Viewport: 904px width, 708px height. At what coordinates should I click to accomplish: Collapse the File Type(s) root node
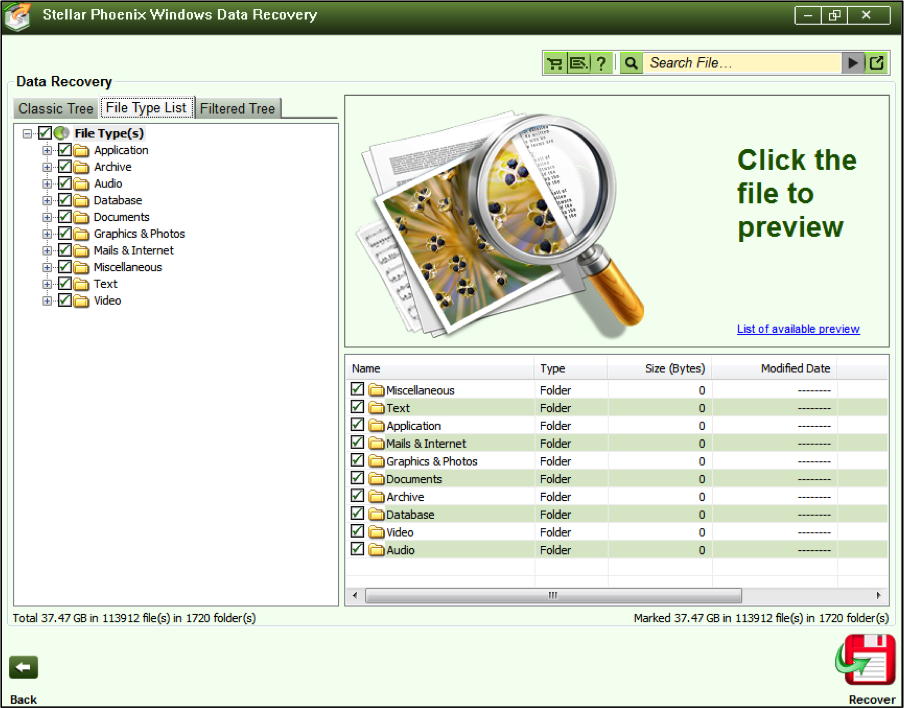27,134
